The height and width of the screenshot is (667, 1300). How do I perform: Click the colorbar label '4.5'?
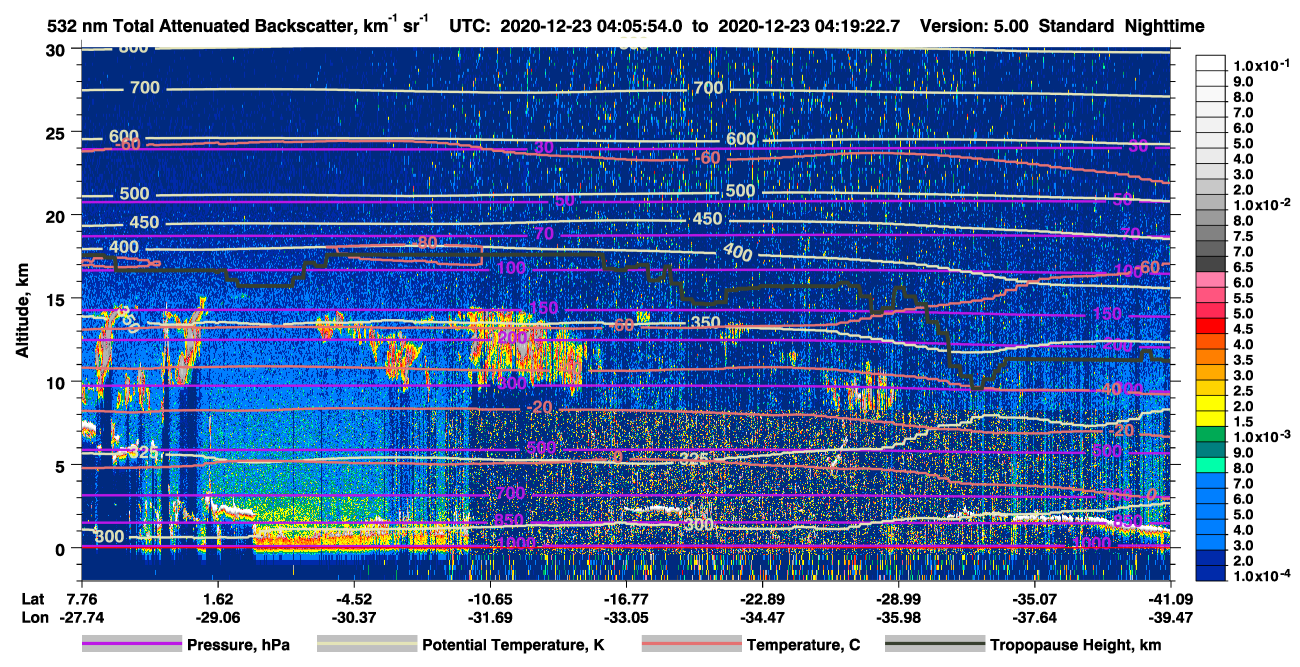(1244, 329)
